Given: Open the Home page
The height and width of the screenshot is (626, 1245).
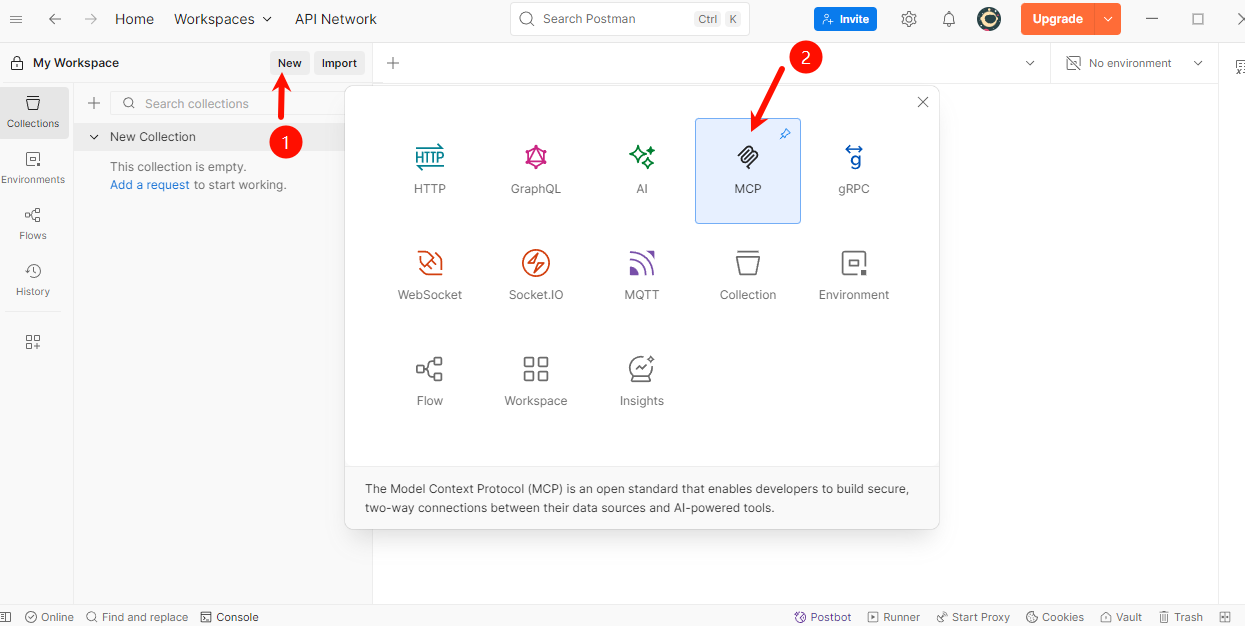Looking at the screenshot, I should tap(135, 19).
